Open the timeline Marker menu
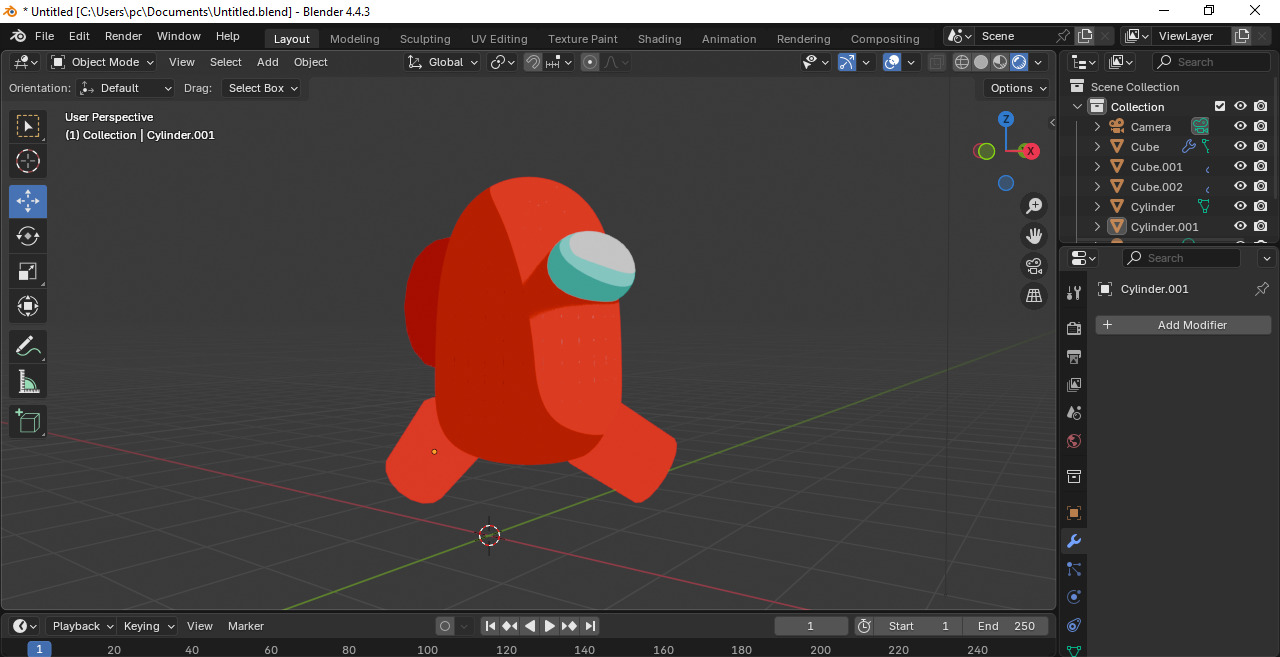Image resolution: width=1280 pixels, height=657 pixels. 246,626
